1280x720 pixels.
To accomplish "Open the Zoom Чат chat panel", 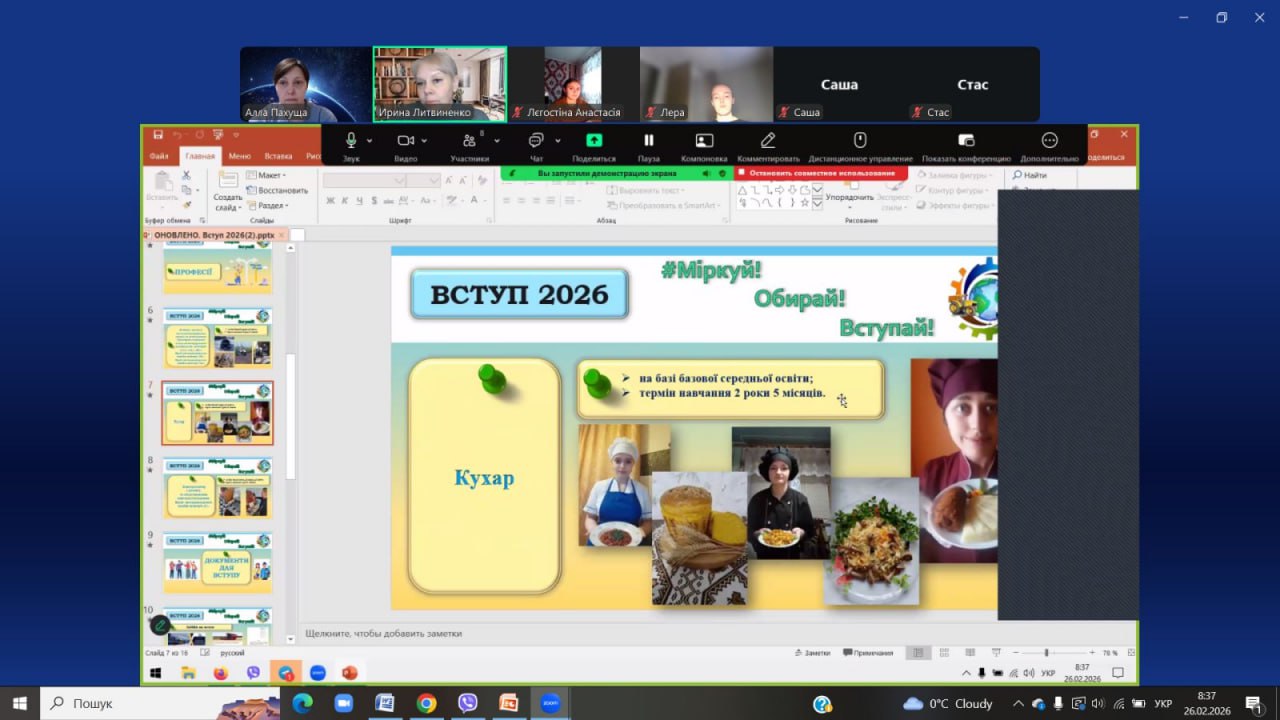I will point(536,141).
